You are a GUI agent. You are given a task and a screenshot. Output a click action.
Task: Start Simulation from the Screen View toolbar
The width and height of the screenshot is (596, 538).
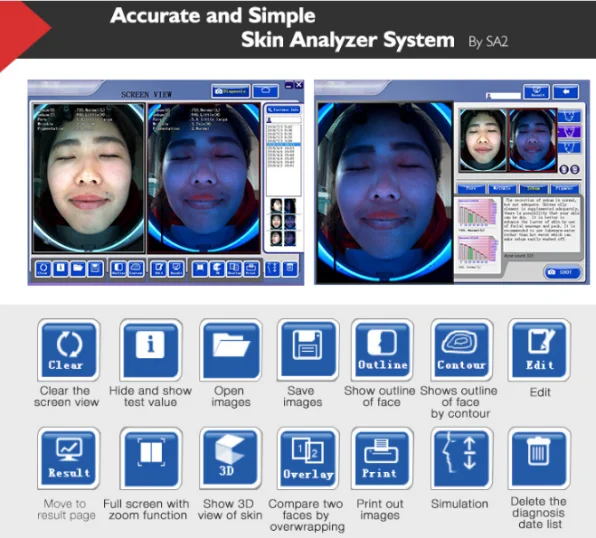tap(272, 269)
